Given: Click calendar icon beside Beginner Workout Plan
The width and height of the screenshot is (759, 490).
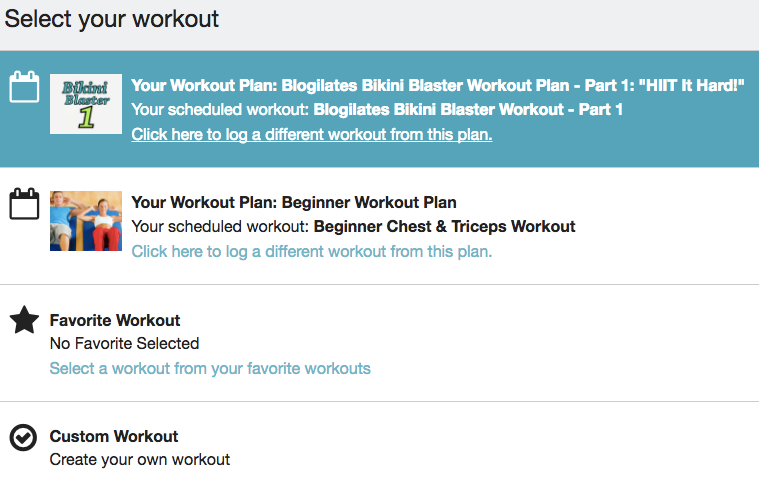Looking at the screenshot, I should [x=23, y=204].
